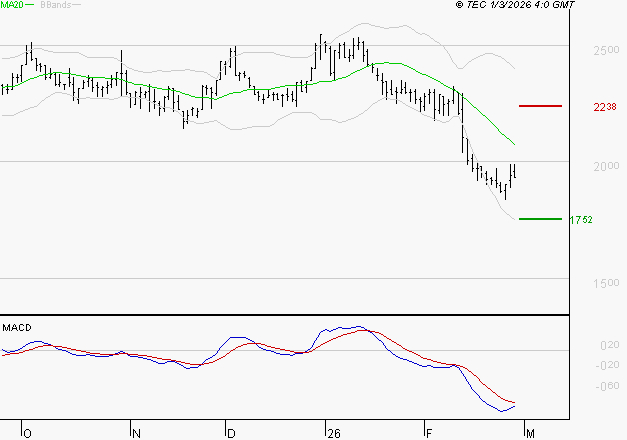
Task: Click the D month axis label
Action: pos(231,434)
